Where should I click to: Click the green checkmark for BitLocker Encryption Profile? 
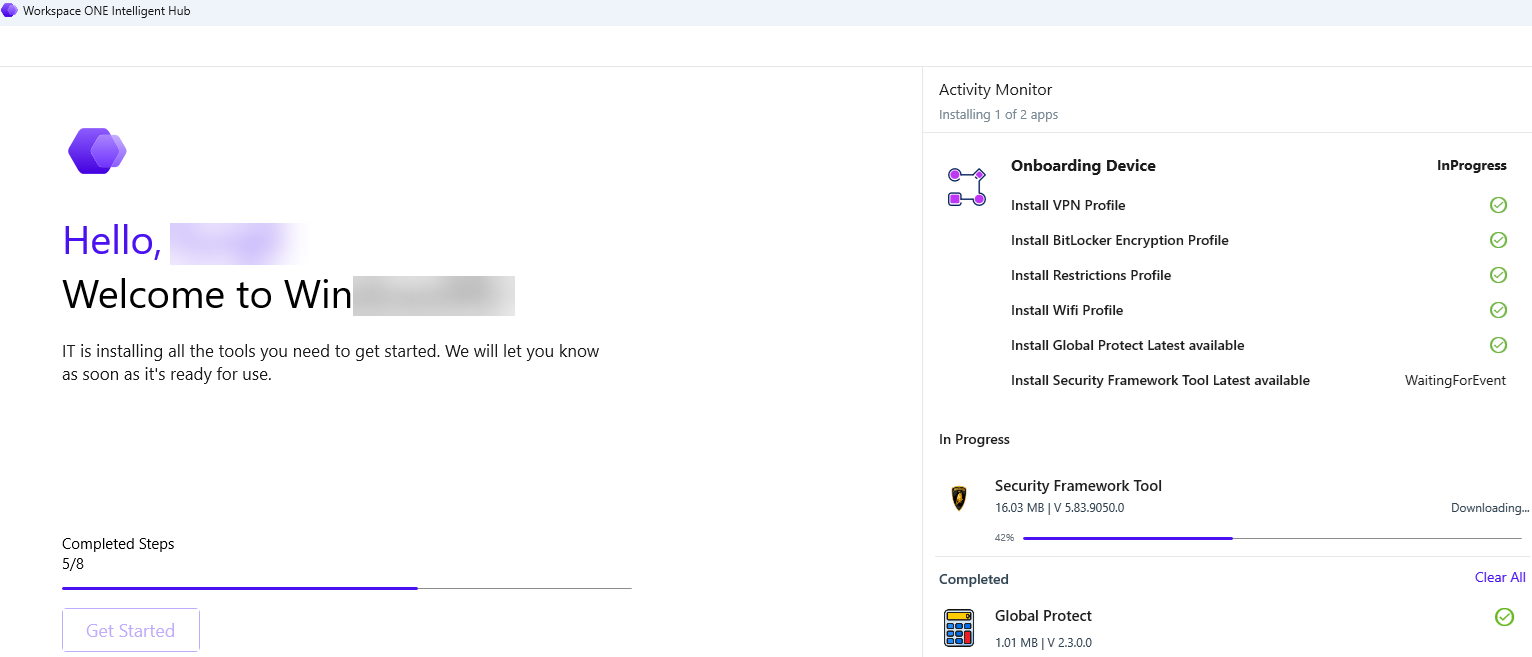(x=1498, y=240)
